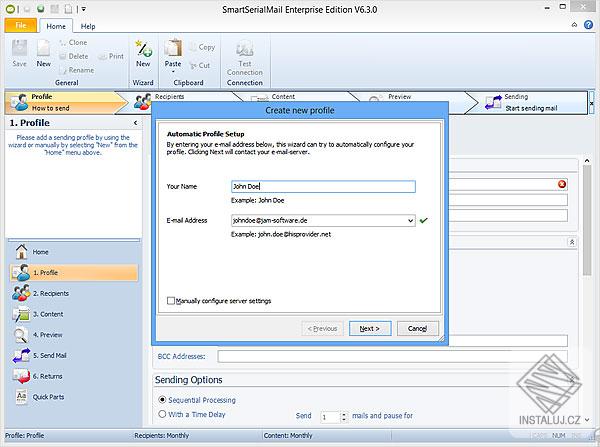Select Sequential Processing radio button
Screen dimensions: 600x447
point(162,400)
